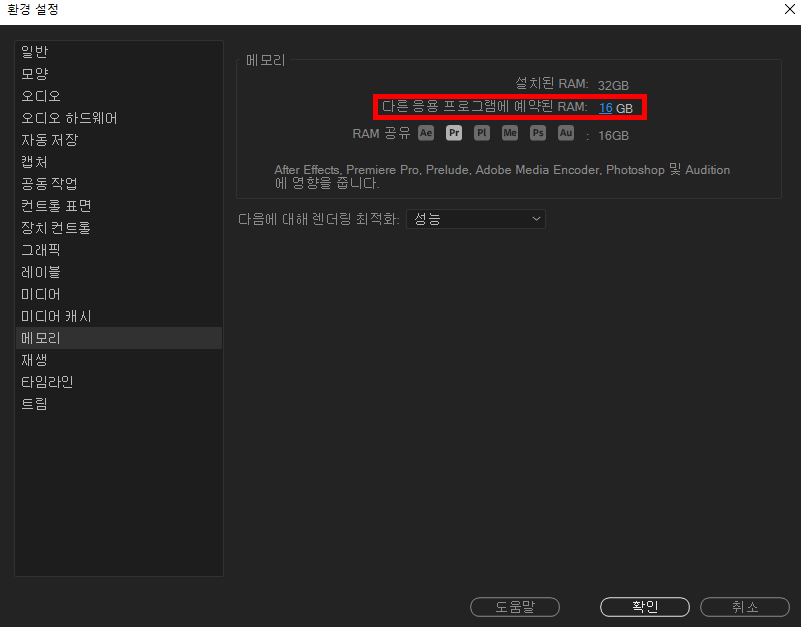Click the RAM 공유 label
Image resolution: width=801 pixels, height=627 pixels.
(x=381, y=134)
